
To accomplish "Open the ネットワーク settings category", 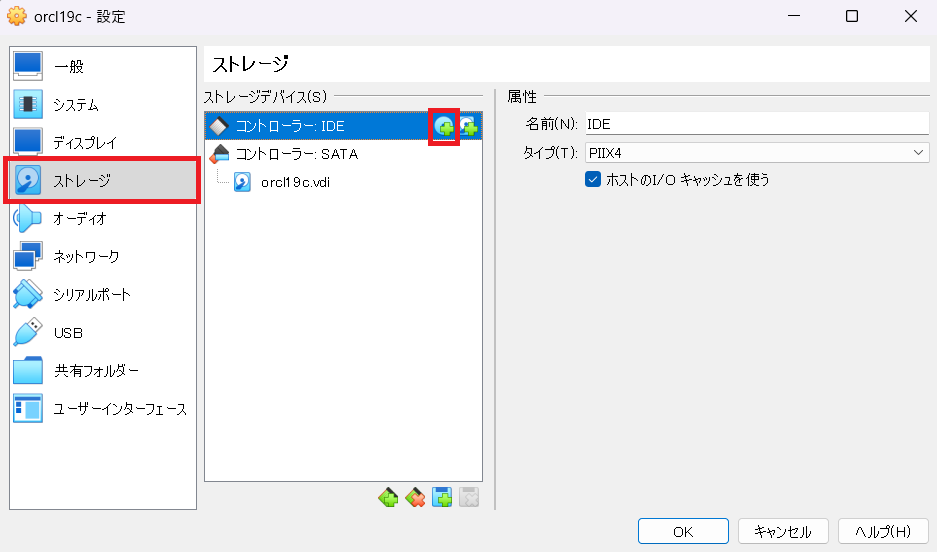I will tap(85, 257).
